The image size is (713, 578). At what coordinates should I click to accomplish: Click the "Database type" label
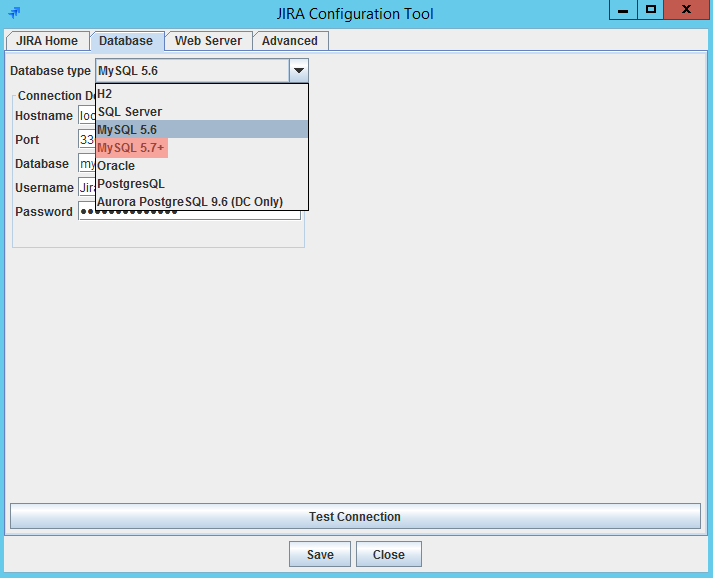[50, 71]
